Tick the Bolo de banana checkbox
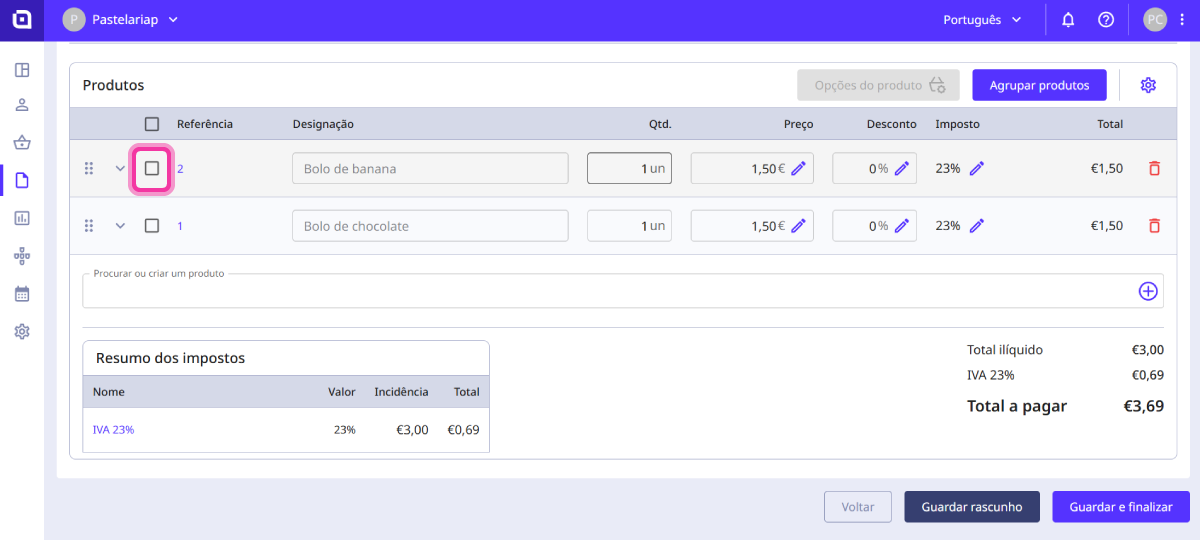 pyautogui.click(x=152, y=169)
